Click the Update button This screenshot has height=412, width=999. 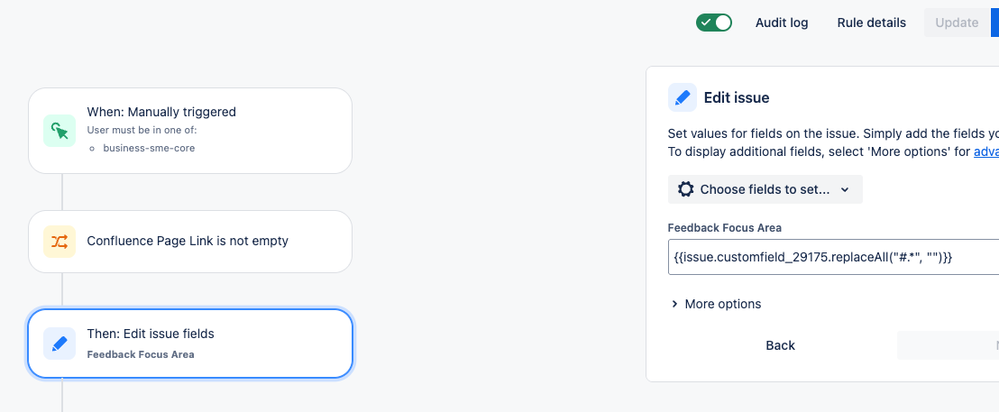click(x=956, y=22)
